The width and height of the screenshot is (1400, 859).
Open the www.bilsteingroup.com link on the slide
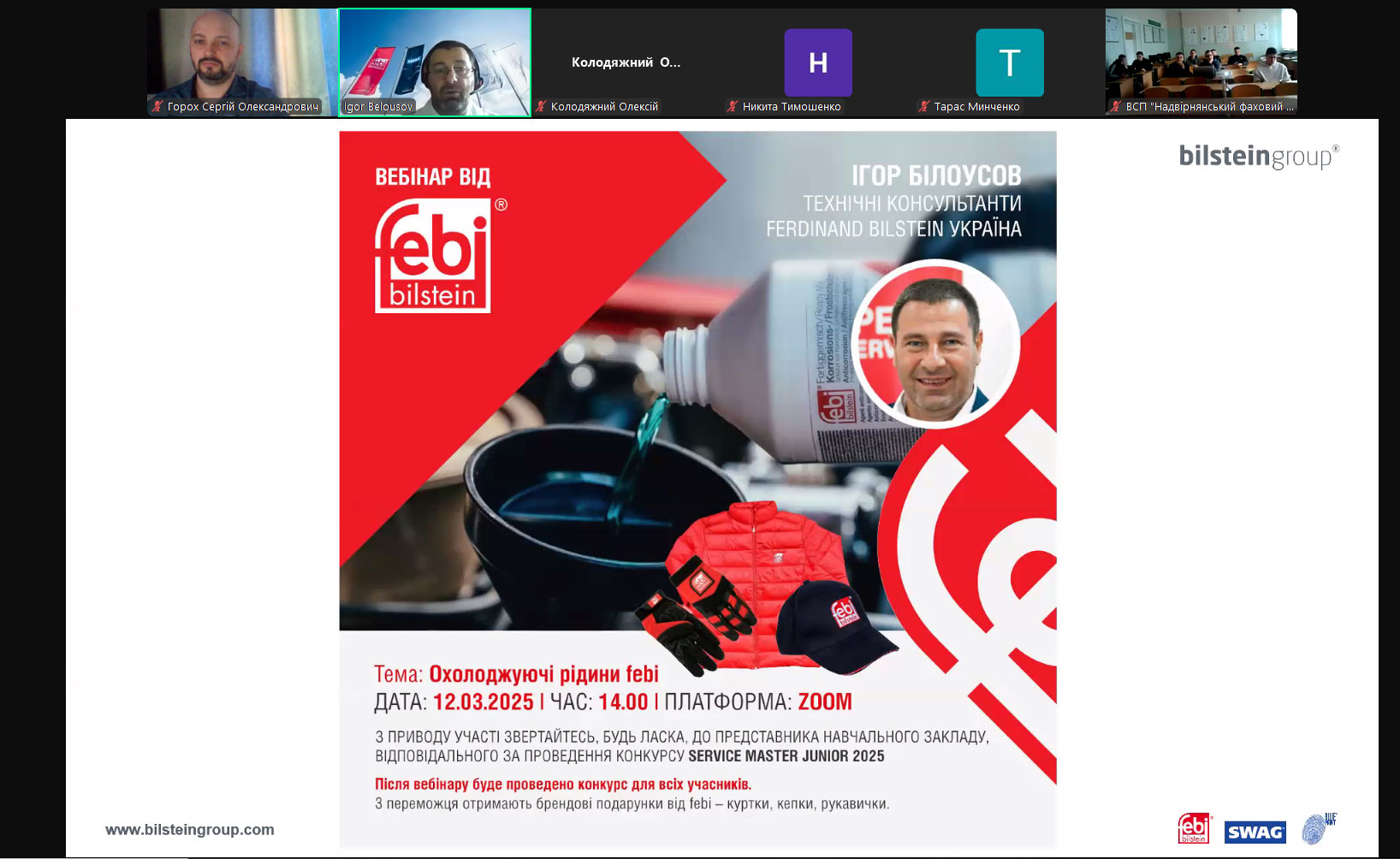190,830
